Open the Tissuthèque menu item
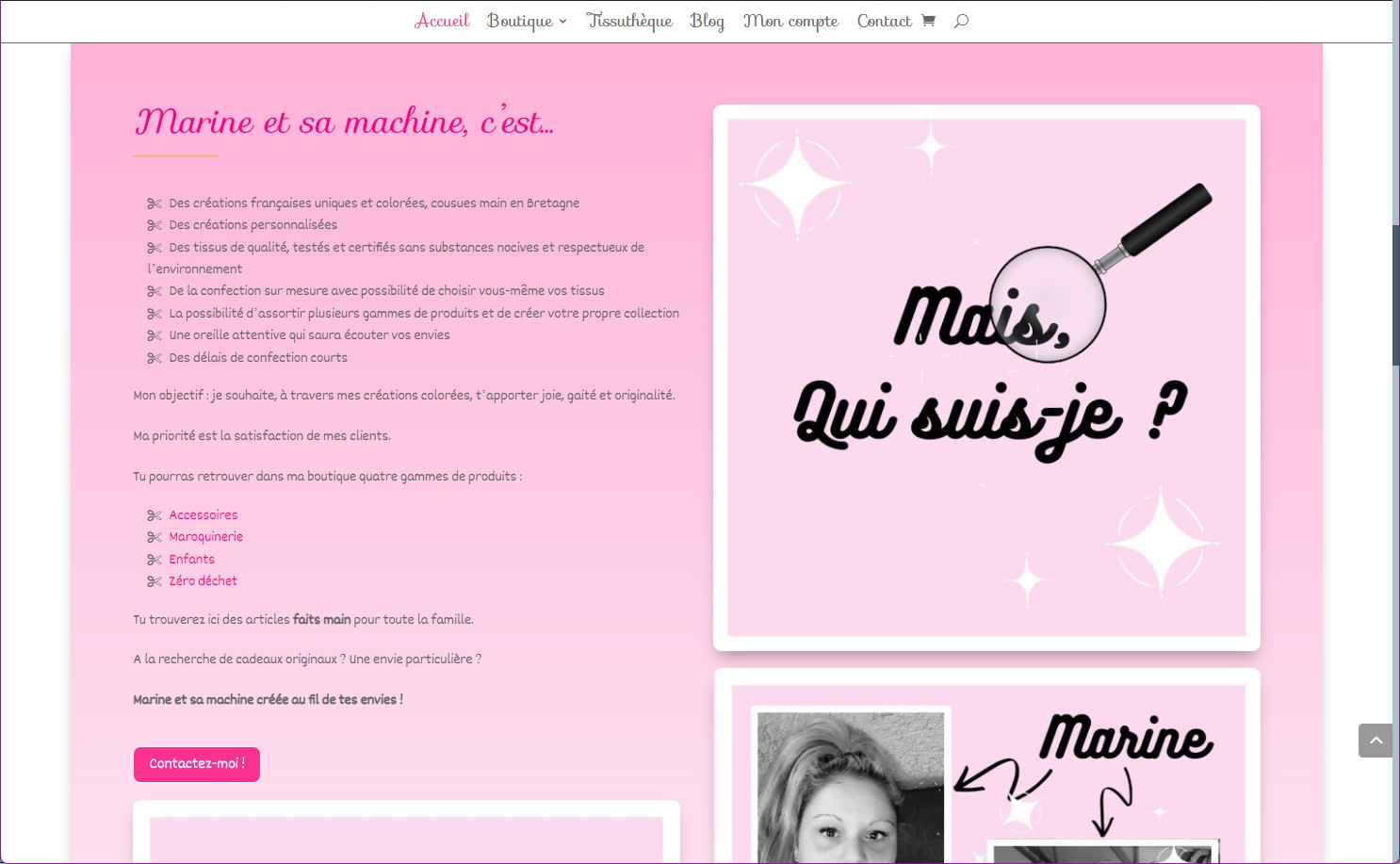The width and height of the screenshot is (1400, 864). [629, 21]
